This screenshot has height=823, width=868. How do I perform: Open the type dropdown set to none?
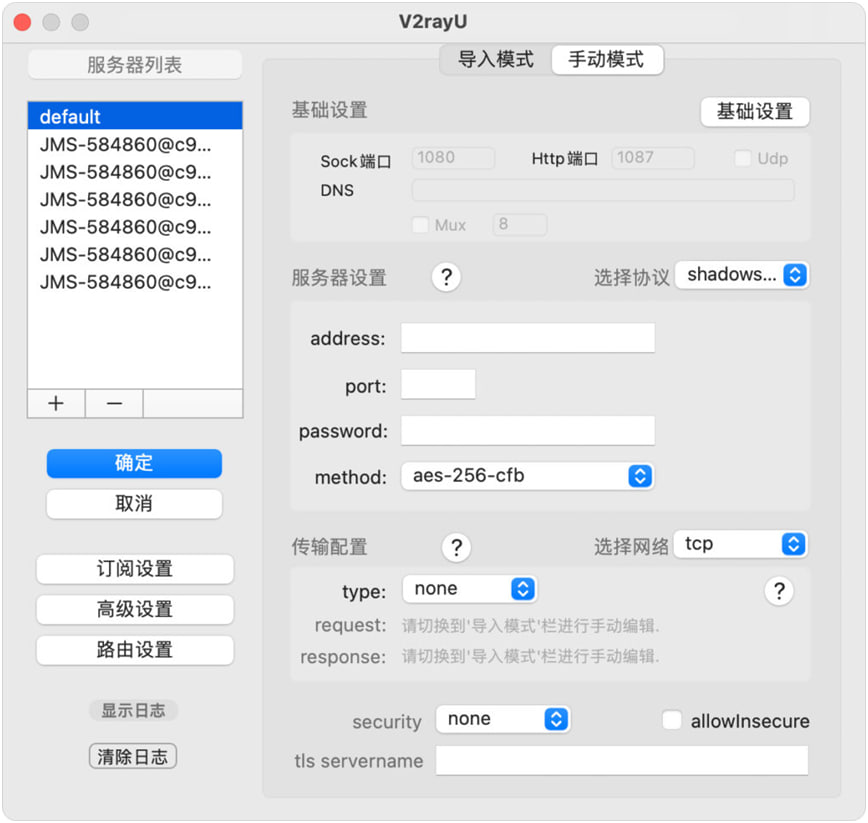[x=469, y=589]
